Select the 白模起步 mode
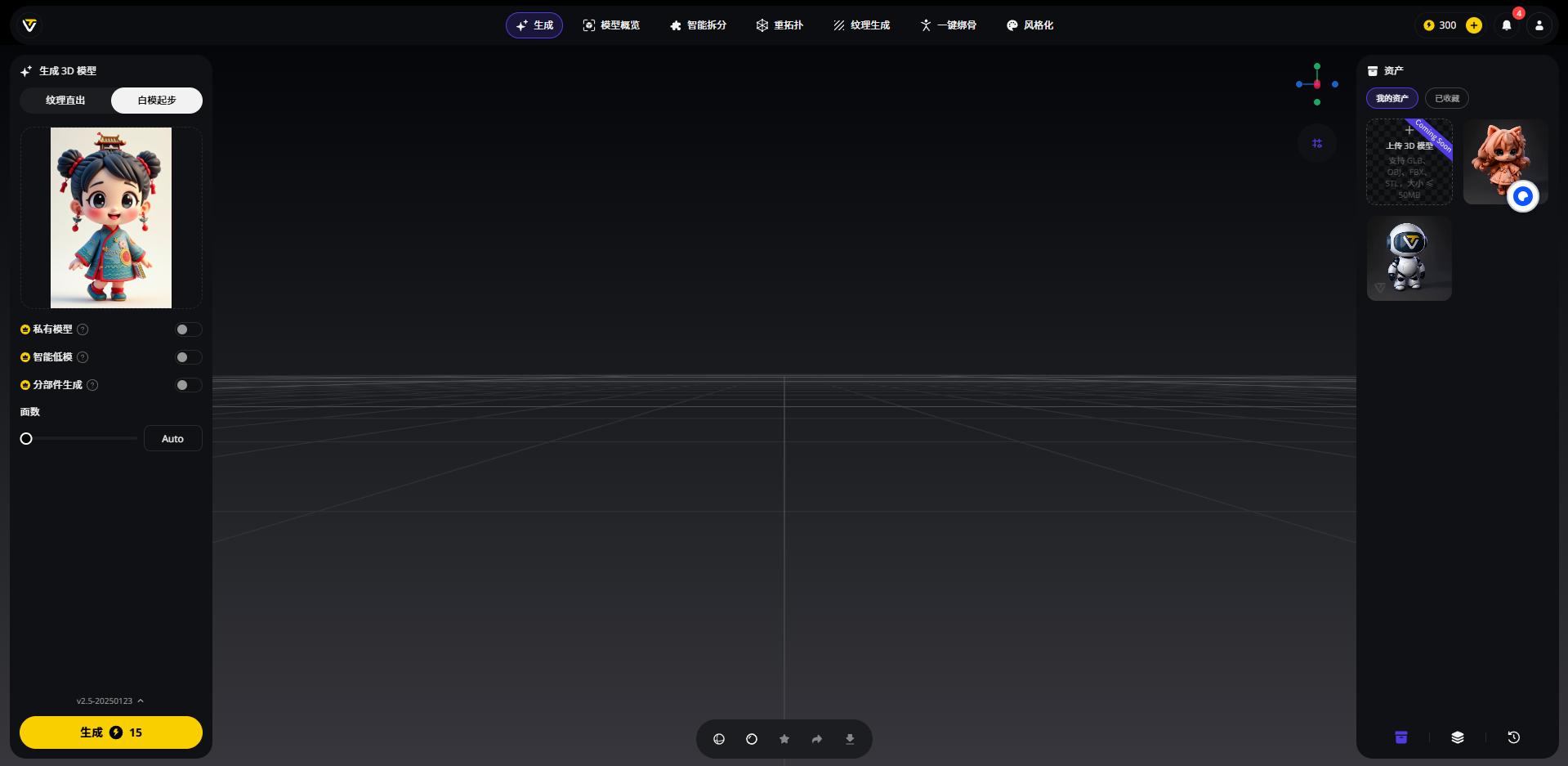The height and width of the screenshot is (766, 1568). (157, 101)
